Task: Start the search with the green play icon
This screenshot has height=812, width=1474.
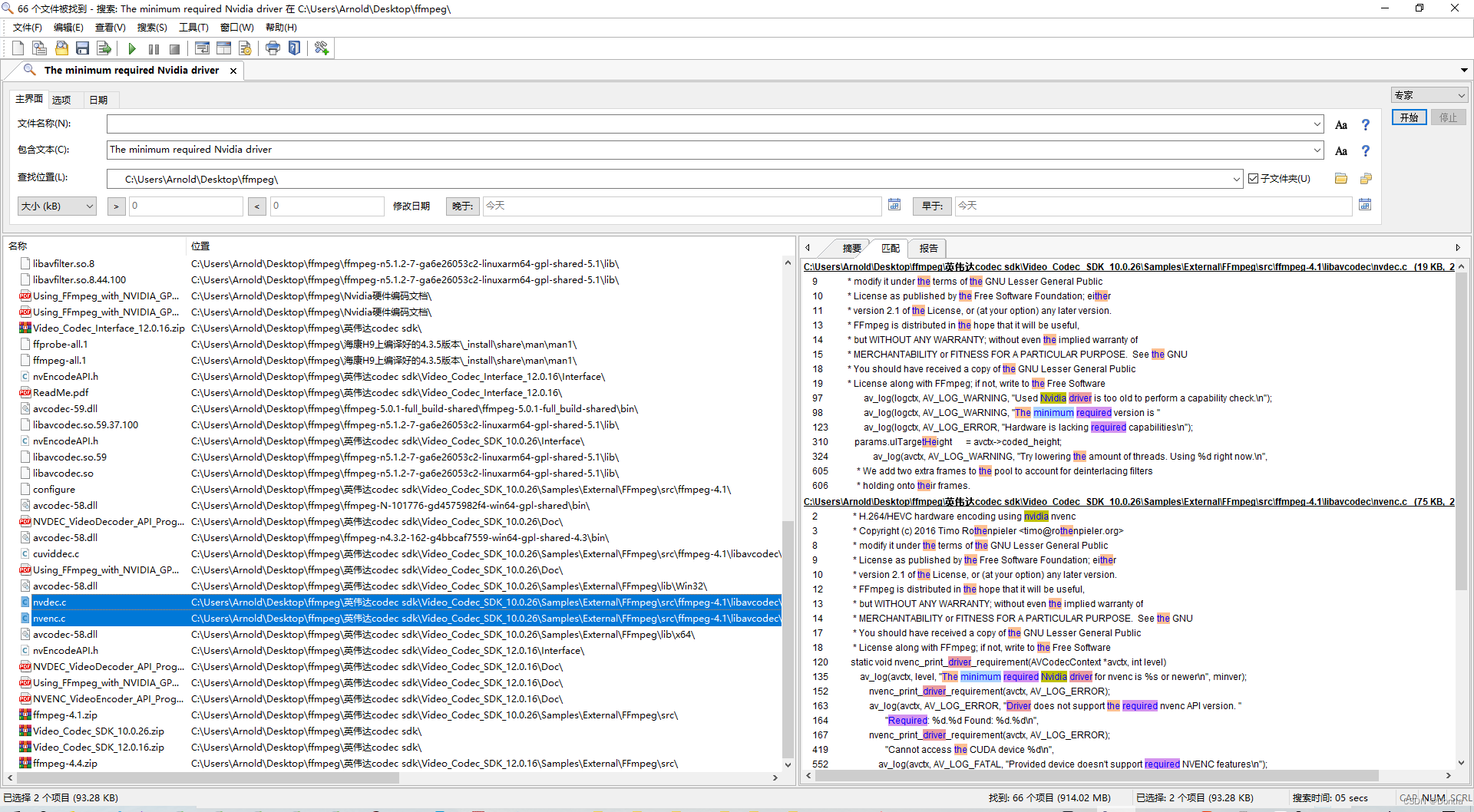Action: click(x=131, y=48)
